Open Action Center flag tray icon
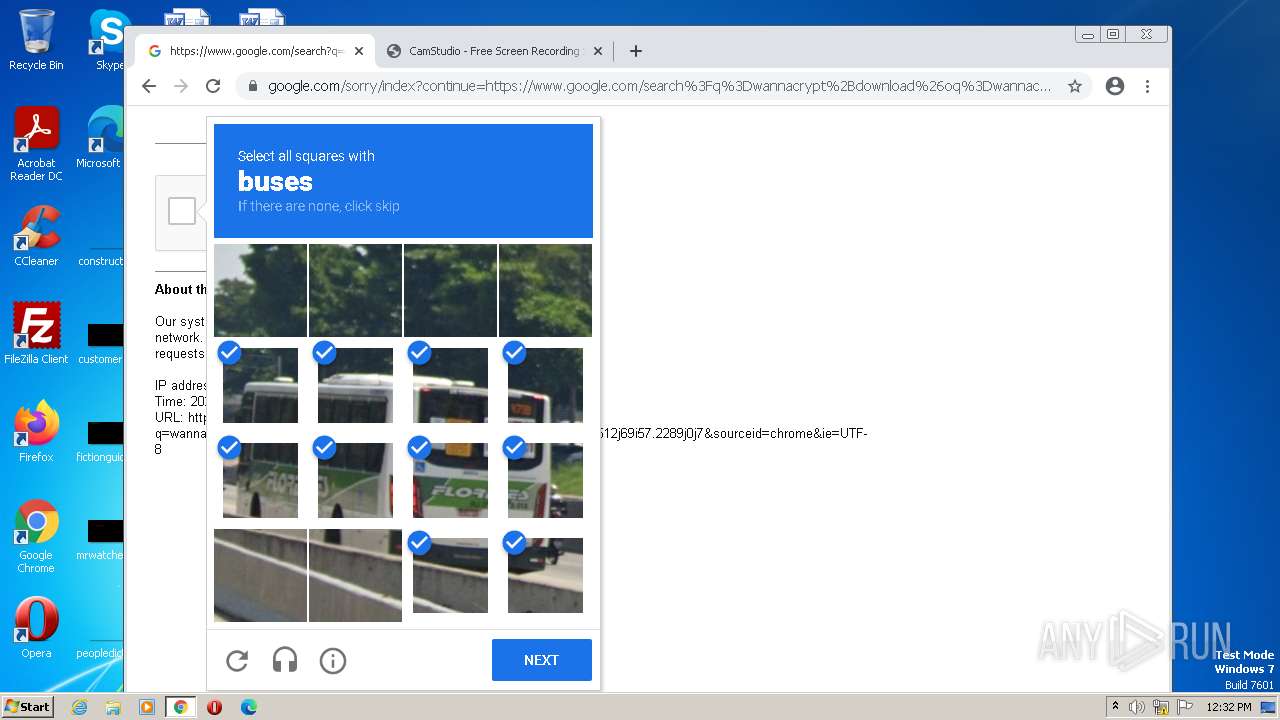Screen dimensions: 1280x720 tap(1185, 707)
